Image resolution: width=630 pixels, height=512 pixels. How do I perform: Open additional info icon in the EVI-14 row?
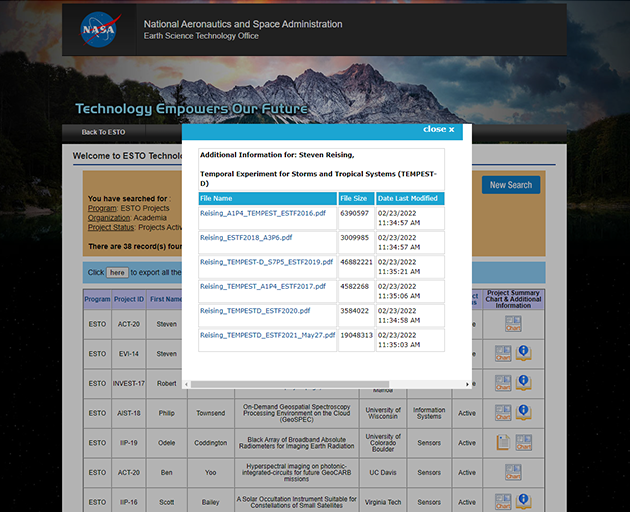[524, 353]
